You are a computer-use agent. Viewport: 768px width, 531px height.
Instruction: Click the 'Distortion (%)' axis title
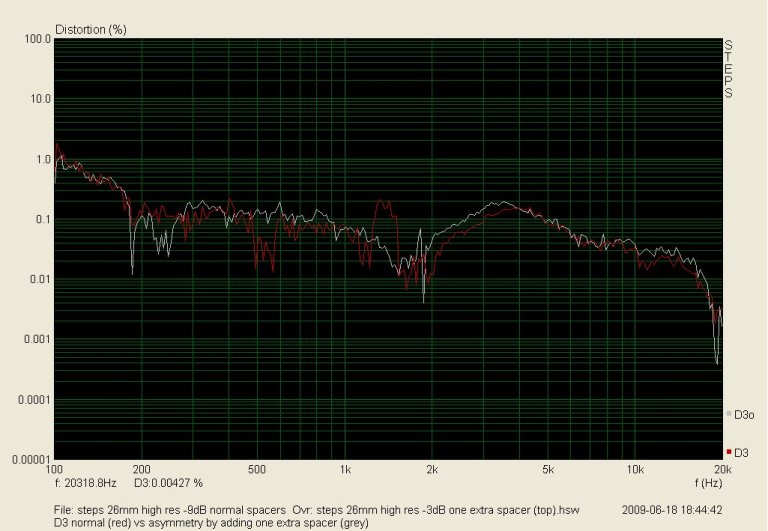pos(91,29)
